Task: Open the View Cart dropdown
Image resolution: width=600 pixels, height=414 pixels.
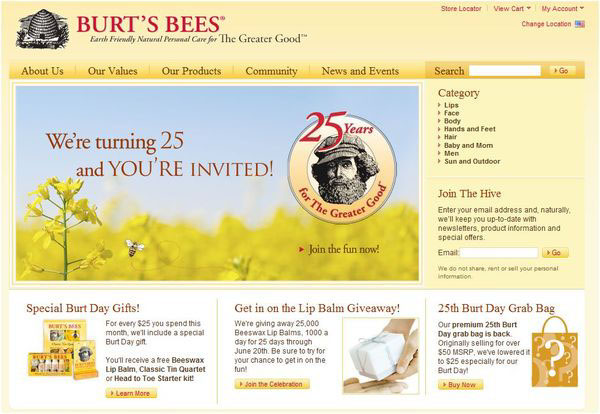Action: [x=512, y=8]
